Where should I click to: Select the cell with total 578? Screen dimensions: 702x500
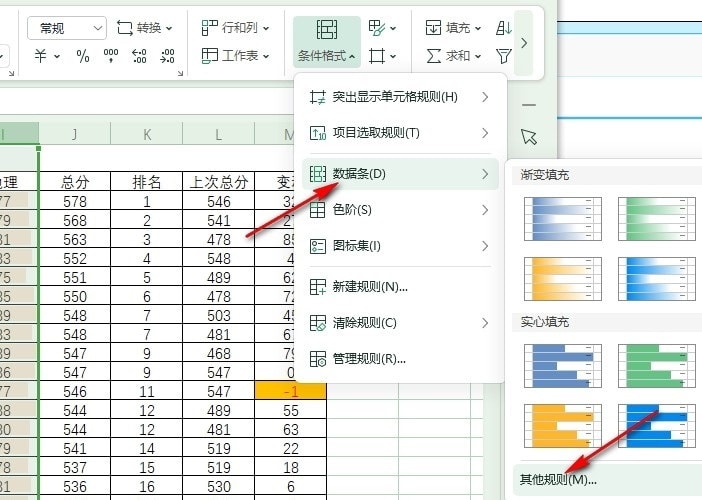[x=75, y=201]
